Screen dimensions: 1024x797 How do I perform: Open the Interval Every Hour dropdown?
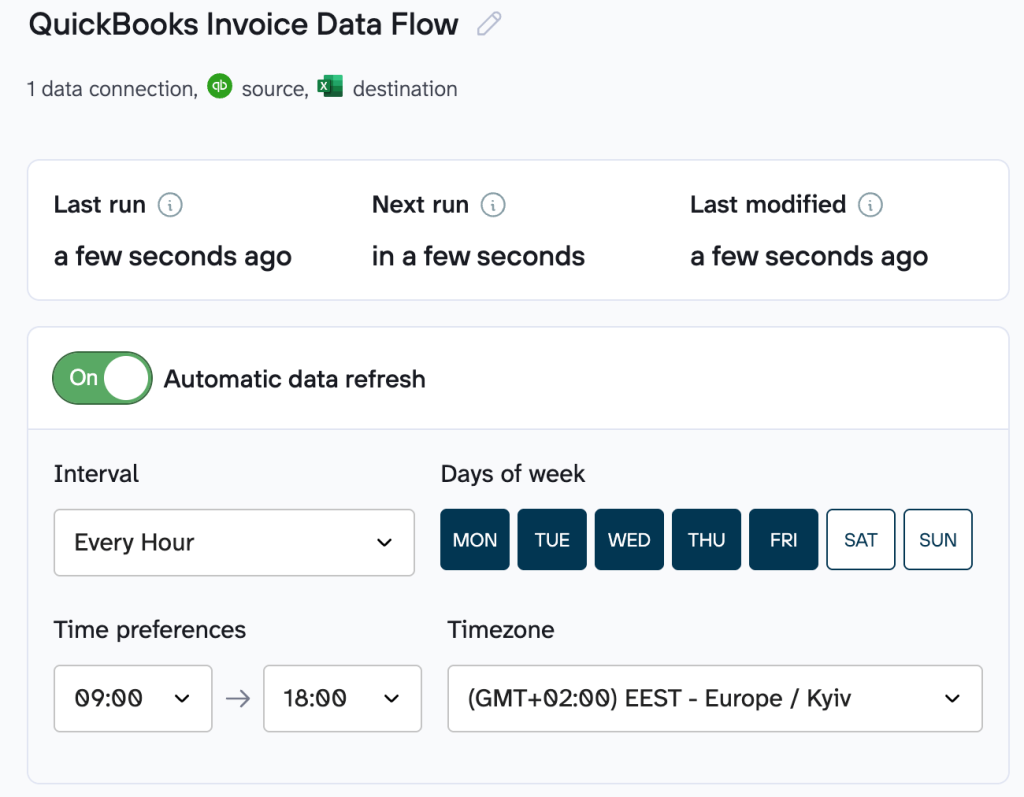(234, 543)
